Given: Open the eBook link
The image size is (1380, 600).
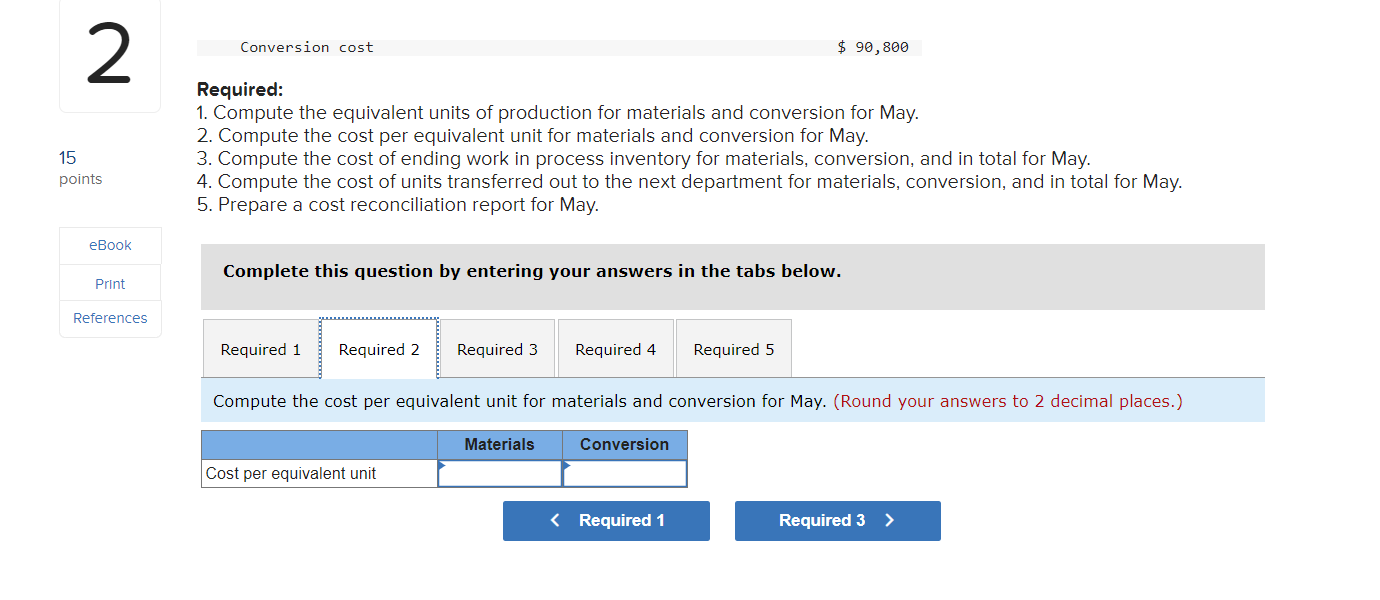Looking at the screenshot, I should click(x=110, y=245).
